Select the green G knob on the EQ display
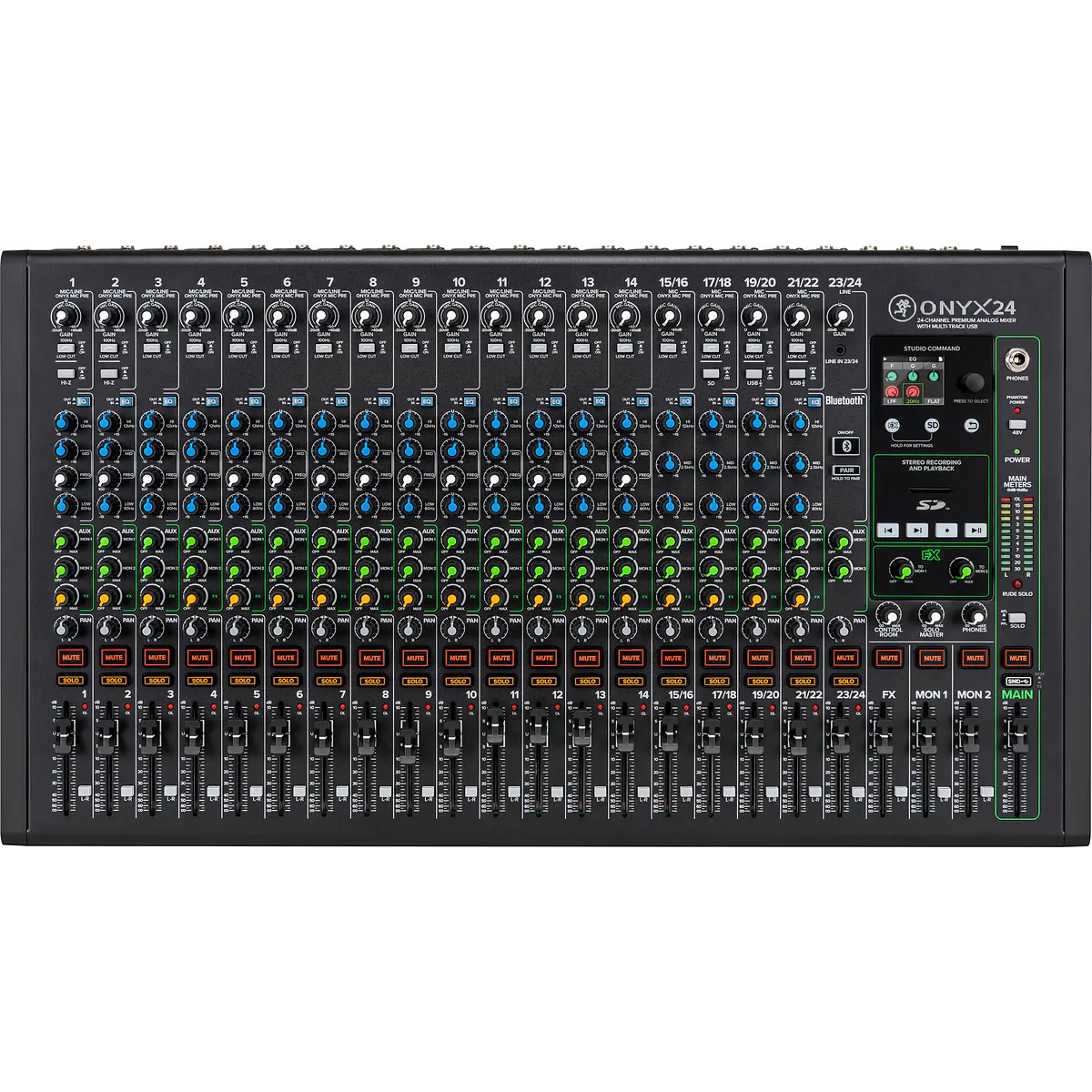The width and height of the screenshot is (1092, 1092). tap(933, 377)
